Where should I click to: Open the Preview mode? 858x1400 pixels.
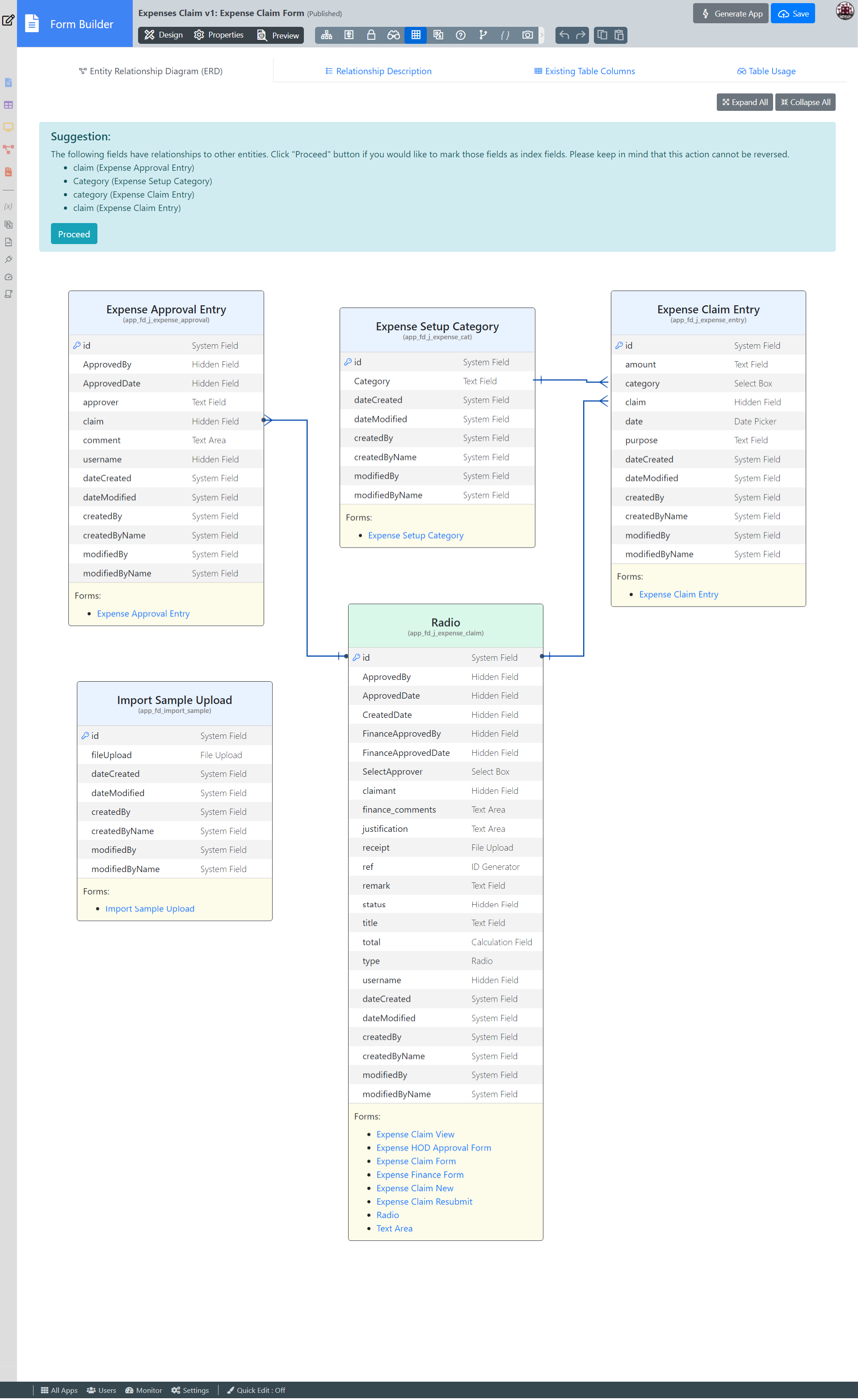tap(278, 35)
